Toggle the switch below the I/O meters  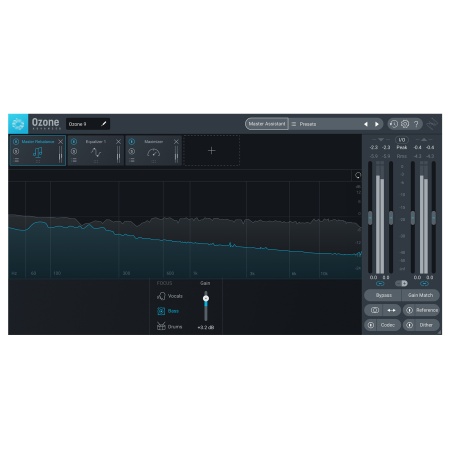pyautogui.click(x=401, y=283)
